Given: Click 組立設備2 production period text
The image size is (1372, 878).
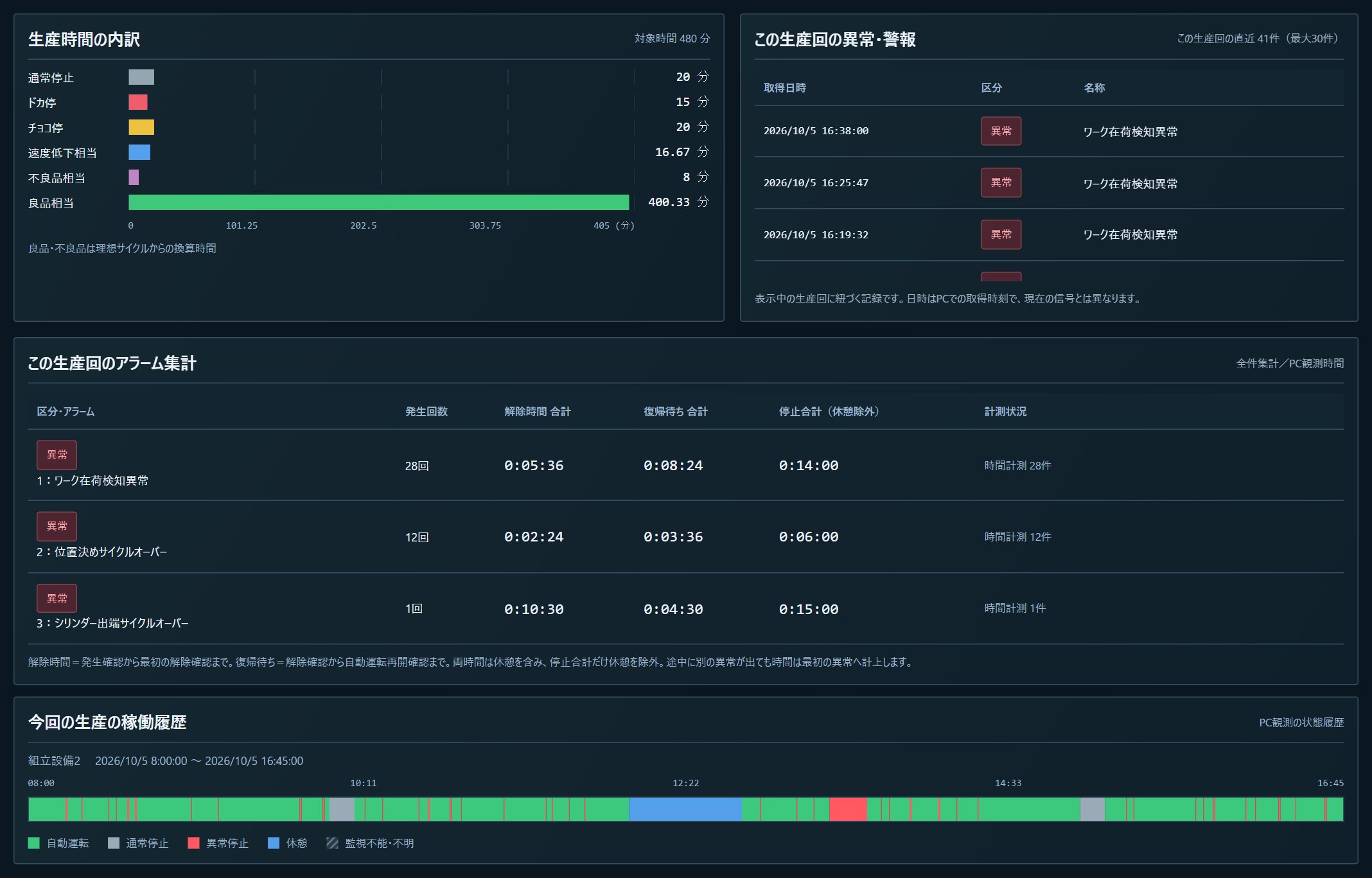Looking at the screenshot, I should [x=166, y=761].
